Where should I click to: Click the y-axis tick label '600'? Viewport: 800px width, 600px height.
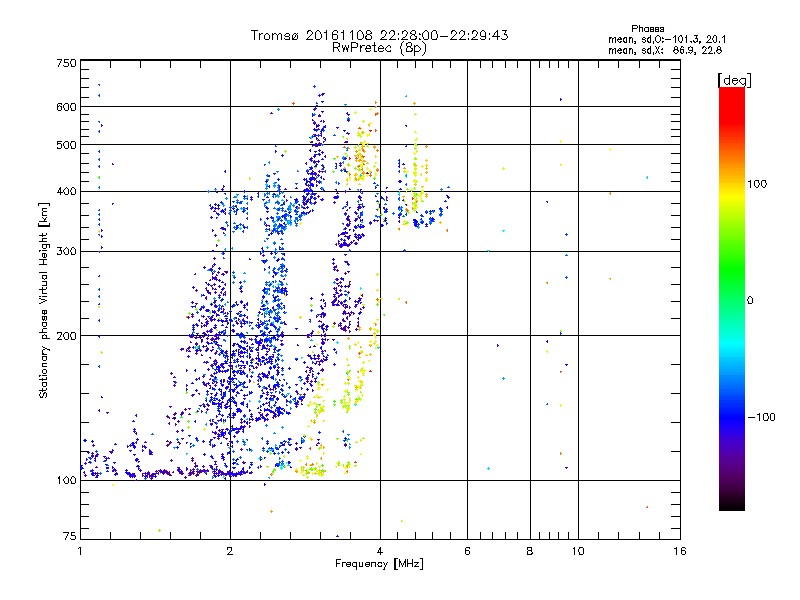tap(66, 107)
